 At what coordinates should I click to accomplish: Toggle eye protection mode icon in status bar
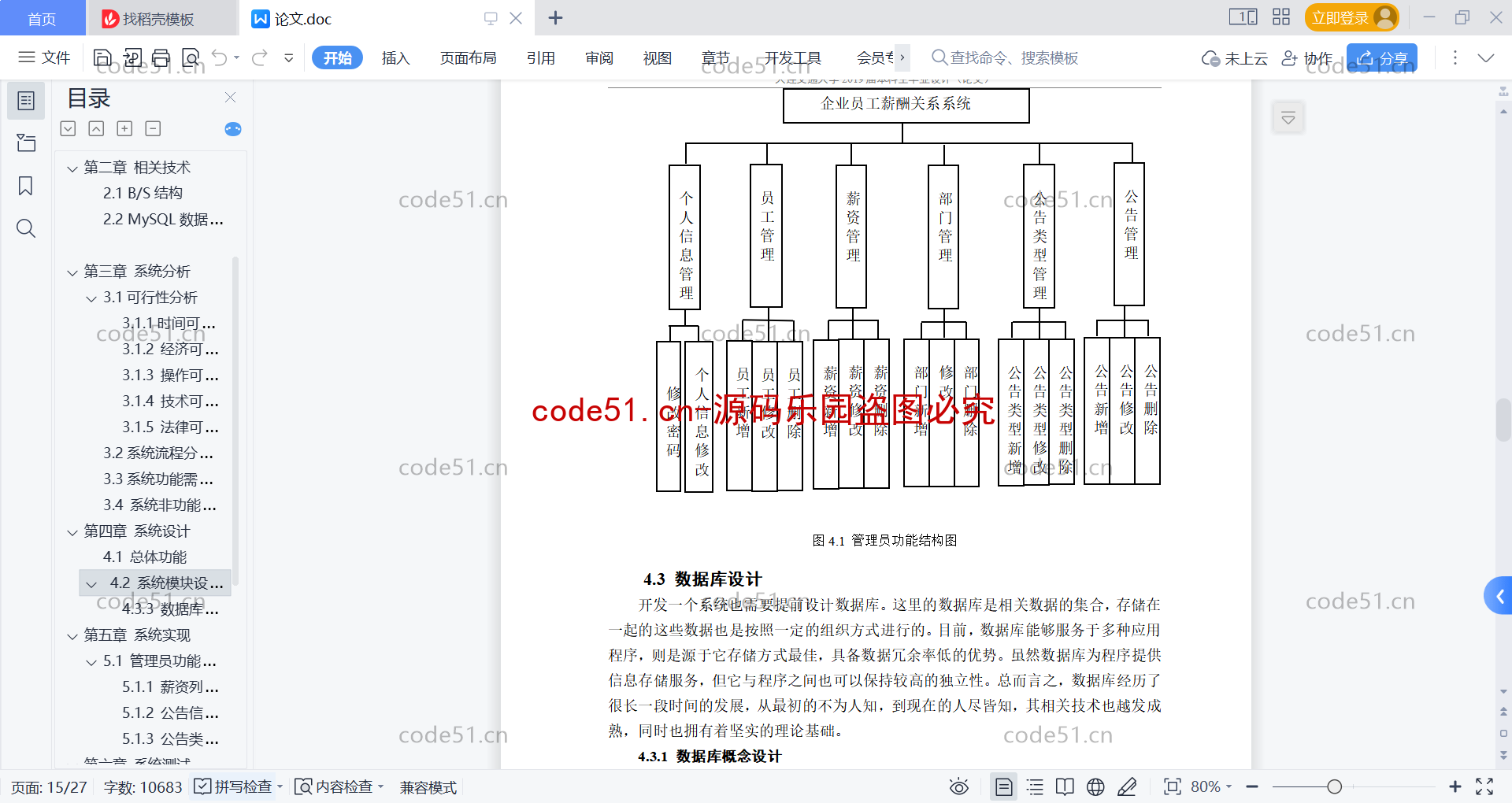[958, 786]
